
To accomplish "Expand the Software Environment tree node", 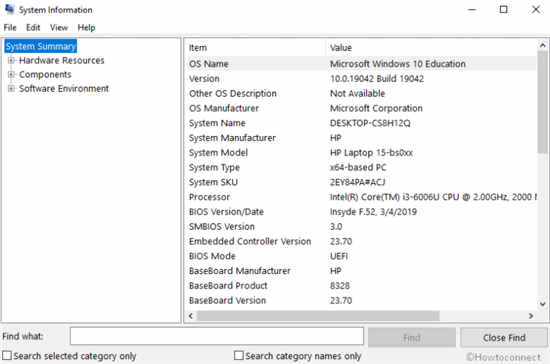I will click(11, 88).
